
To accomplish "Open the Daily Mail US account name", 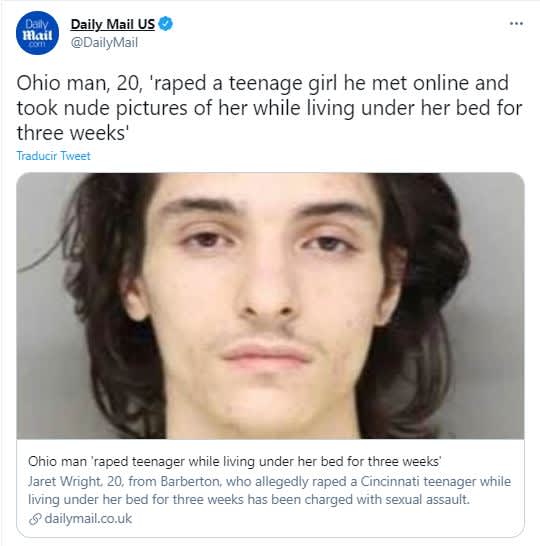I will (x=112, y=24).
